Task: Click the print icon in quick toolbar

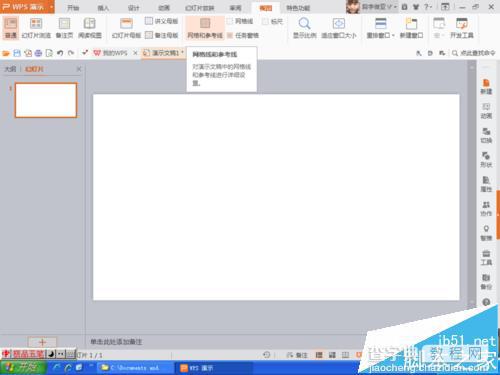Action: pos(38,53)
